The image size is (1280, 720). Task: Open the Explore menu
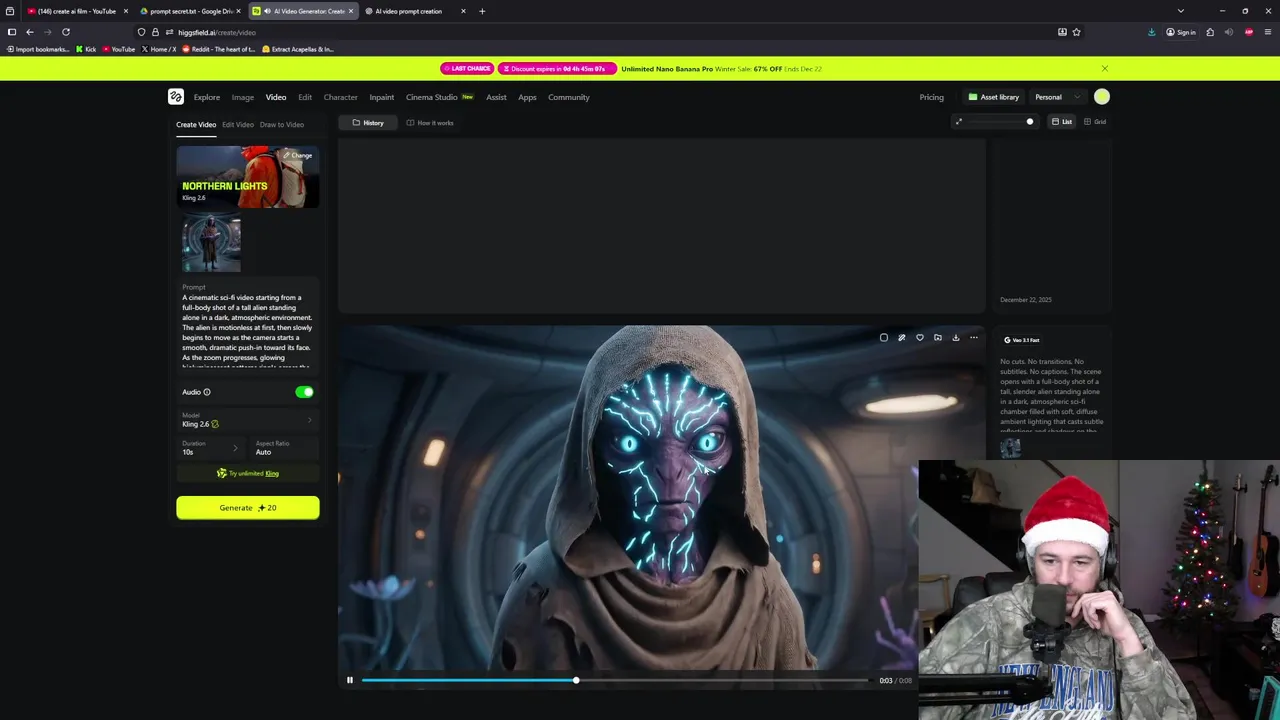207,97
